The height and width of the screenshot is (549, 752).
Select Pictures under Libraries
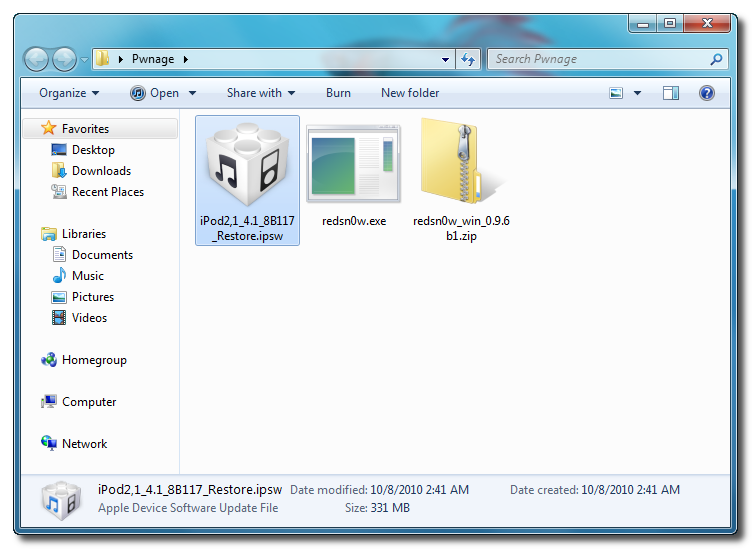[93, 297]
